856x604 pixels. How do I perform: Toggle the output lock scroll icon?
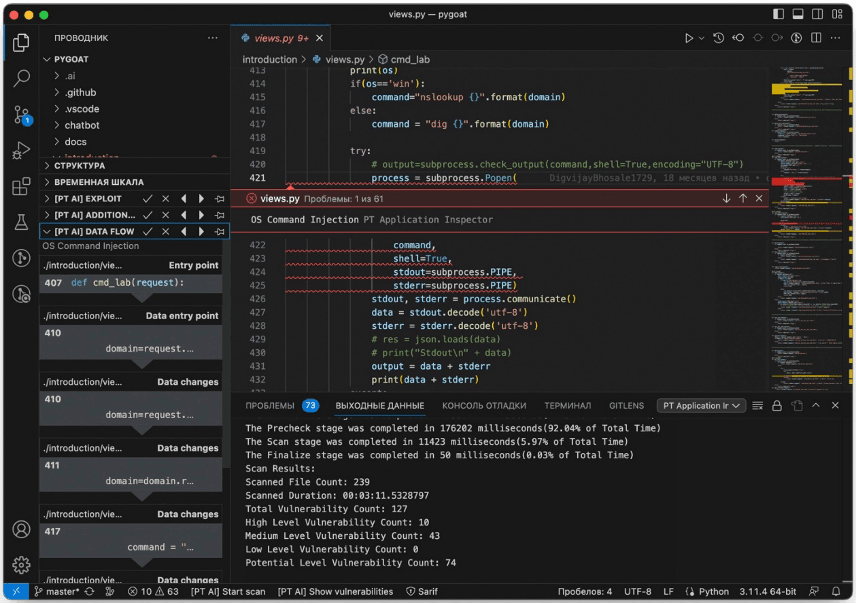click(777, 406)
